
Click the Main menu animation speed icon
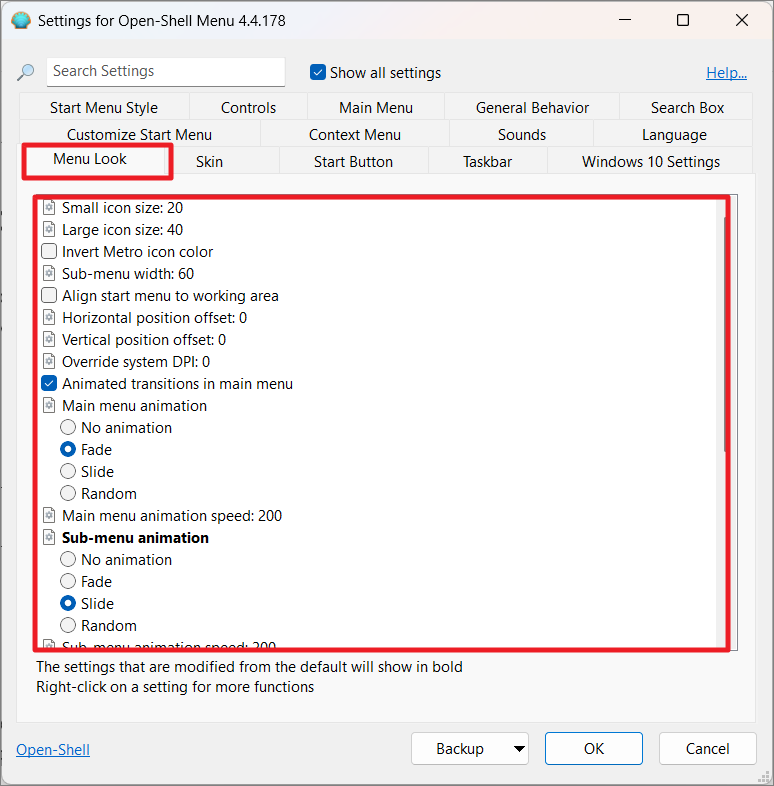pos(49,515)
